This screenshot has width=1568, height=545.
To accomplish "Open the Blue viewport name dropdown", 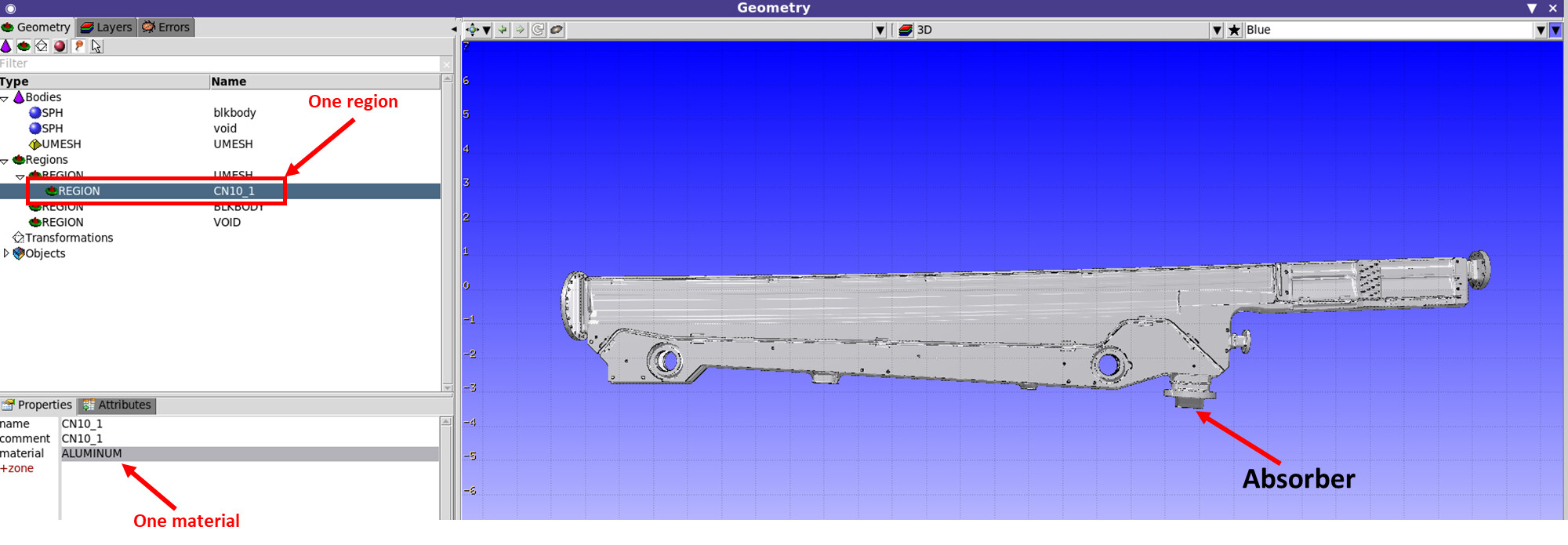I will (x=1541, y=30).
